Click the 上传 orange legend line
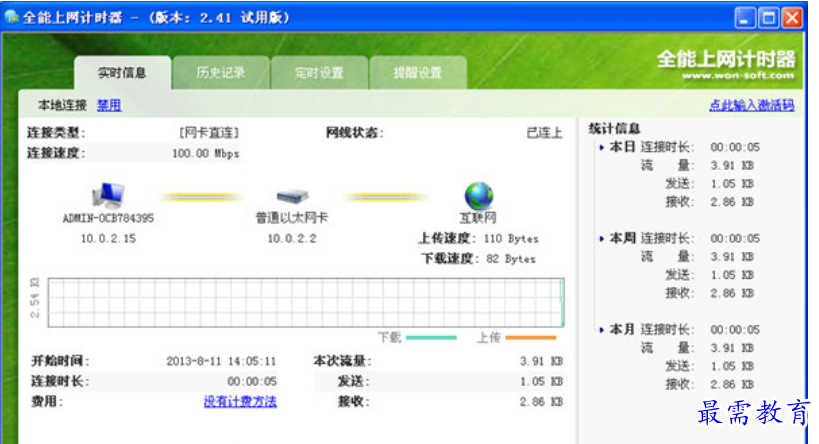Image resolution: width=819 pixels, height=444 pixels. 531,338
